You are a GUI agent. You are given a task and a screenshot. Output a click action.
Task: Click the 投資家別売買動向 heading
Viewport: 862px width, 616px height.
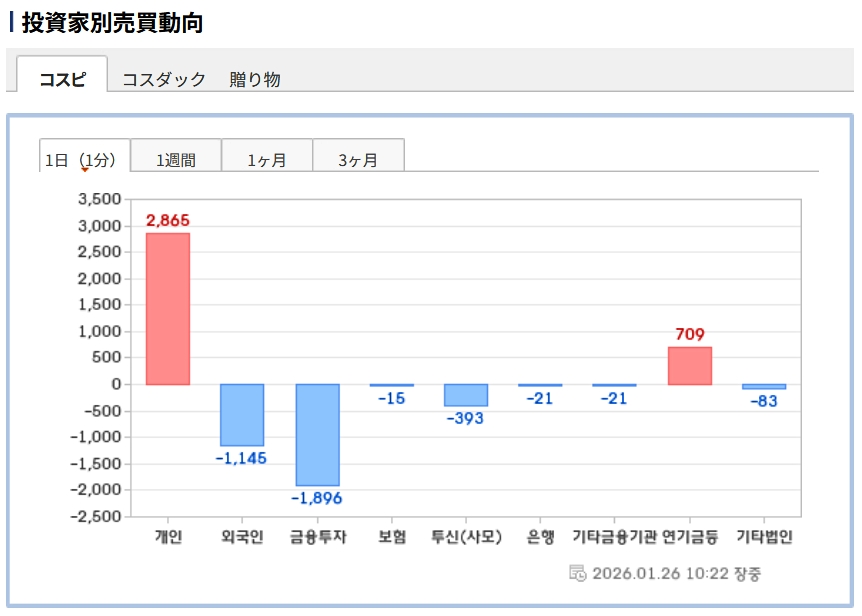112,22
